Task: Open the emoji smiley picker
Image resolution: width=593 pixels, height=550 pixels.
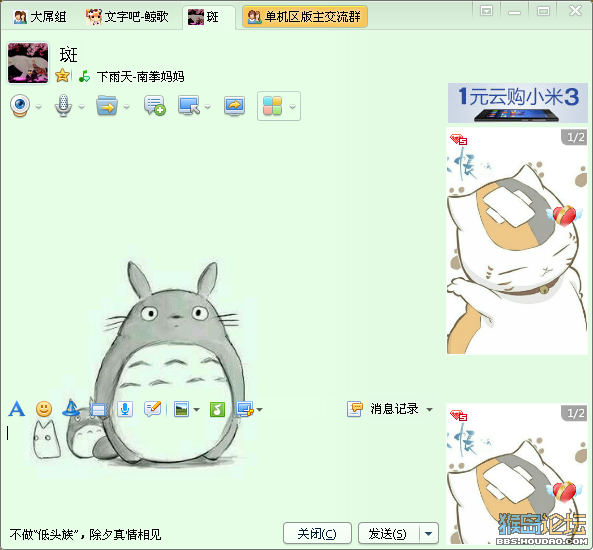Action: [44, 409]
